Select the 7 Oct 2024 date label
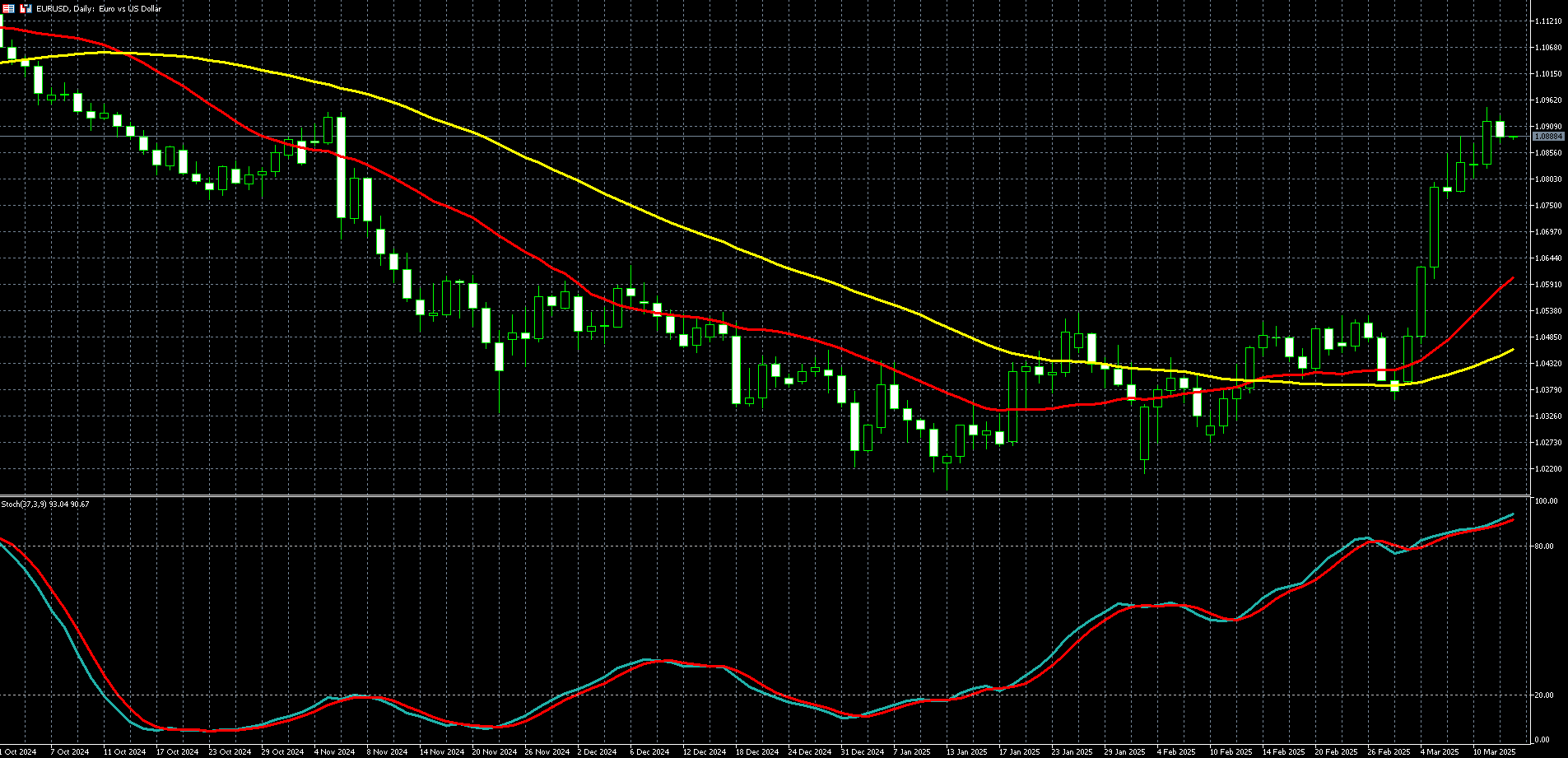This screenshot has width=1568, height=758. [69, 751]
